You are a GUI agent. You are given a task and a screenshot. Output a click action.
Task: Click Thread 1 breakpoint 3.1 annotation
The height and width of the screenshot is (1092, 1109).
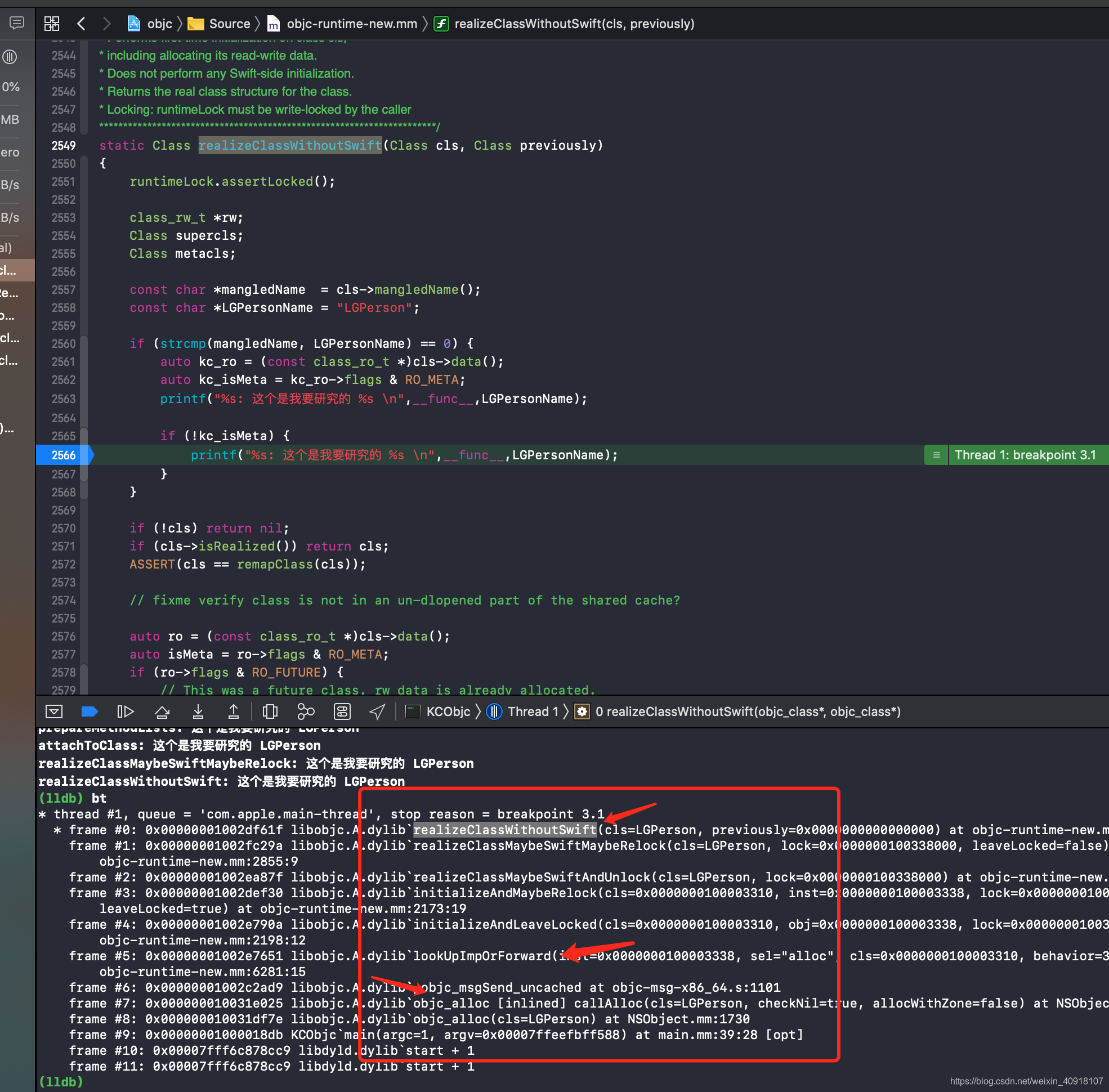(1025, 455)
